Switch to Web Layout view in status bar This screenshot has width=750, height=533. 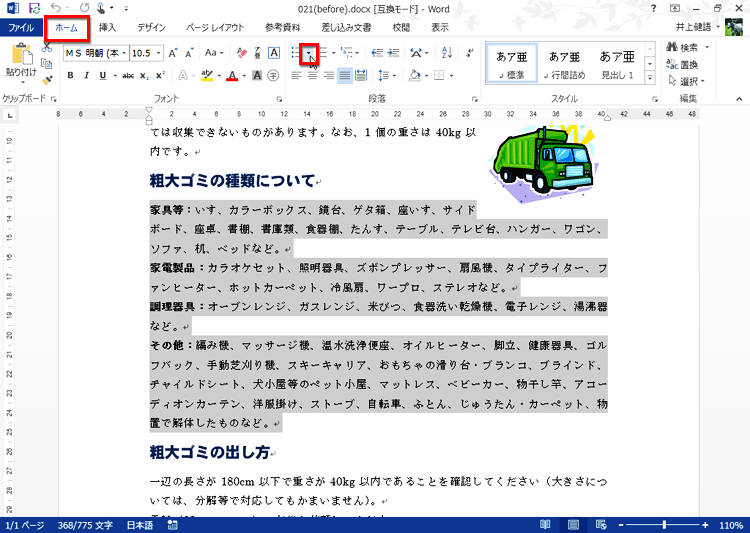[601, 524]
